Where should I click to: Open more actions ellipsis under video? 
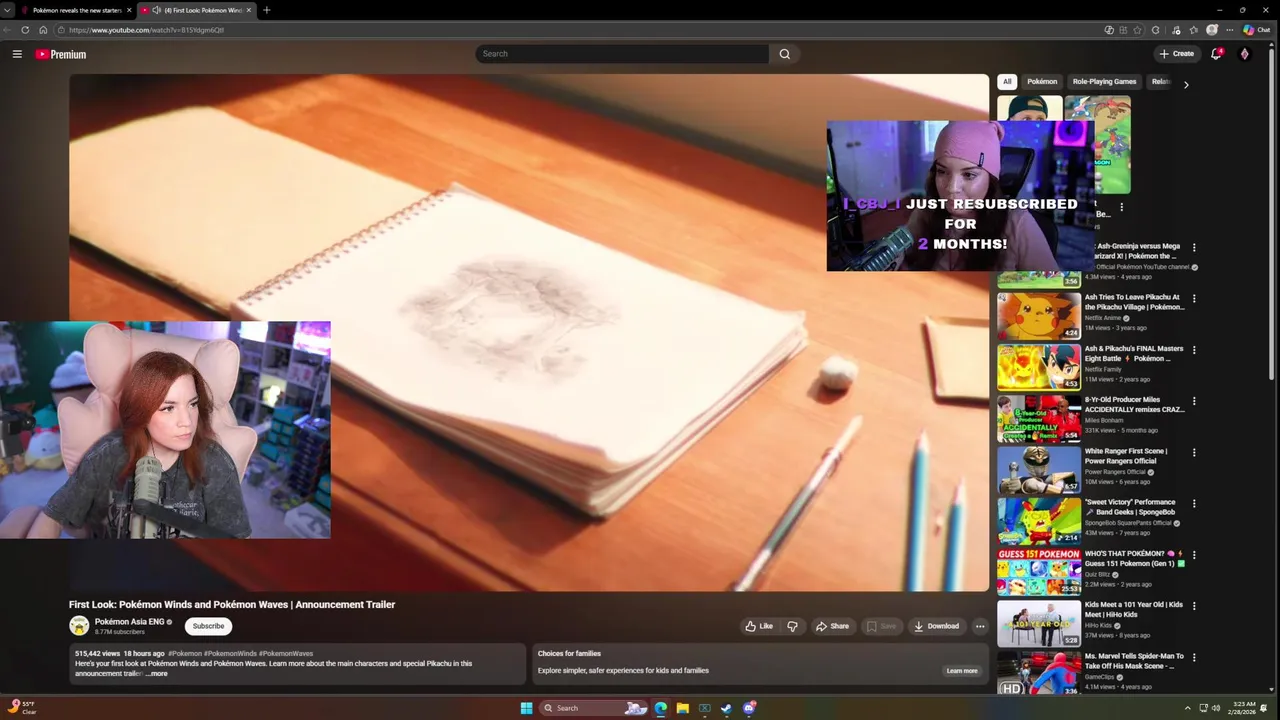coord(980,626)
